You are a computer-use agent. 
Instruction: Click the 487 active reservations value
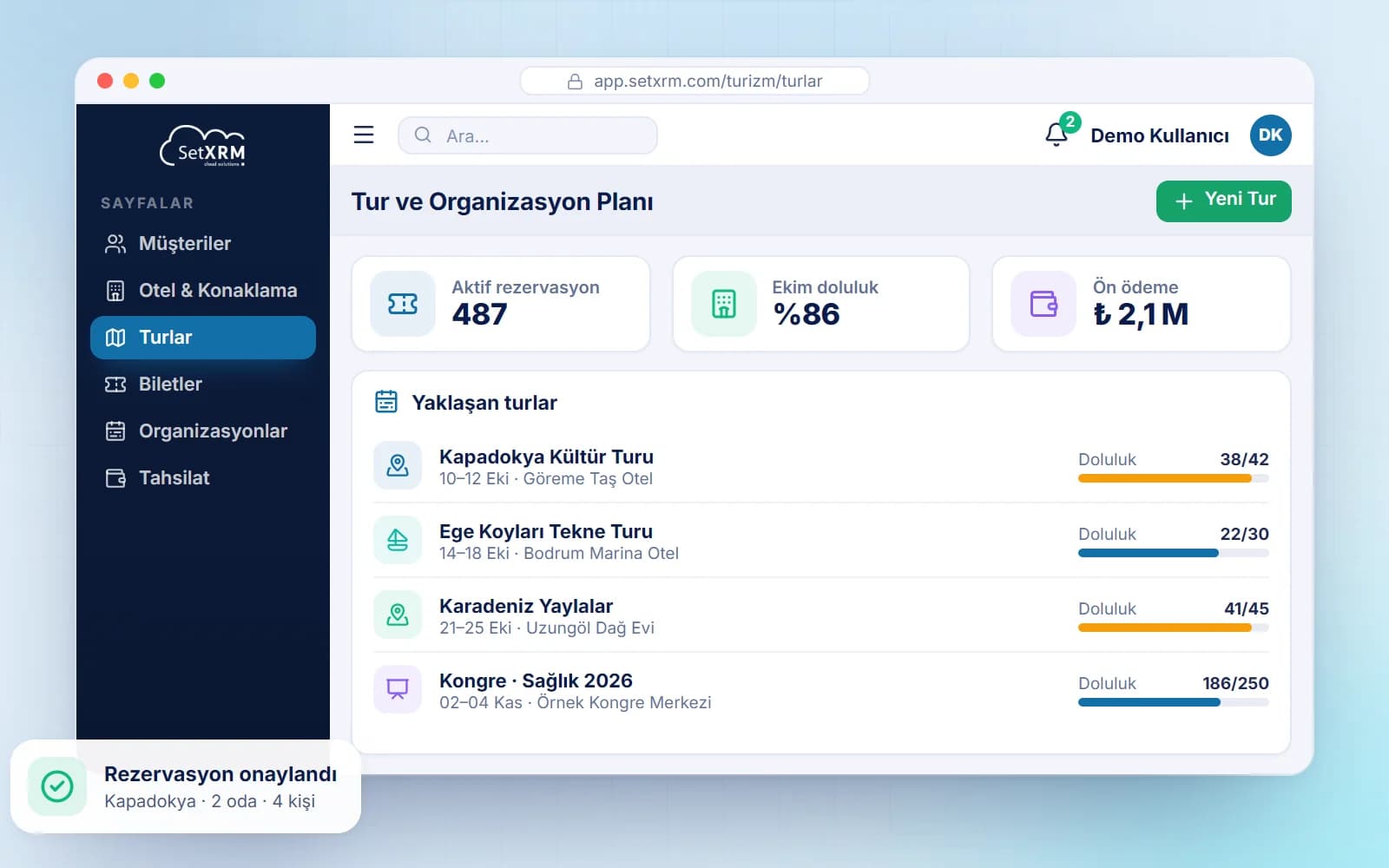tap(479, 314)
